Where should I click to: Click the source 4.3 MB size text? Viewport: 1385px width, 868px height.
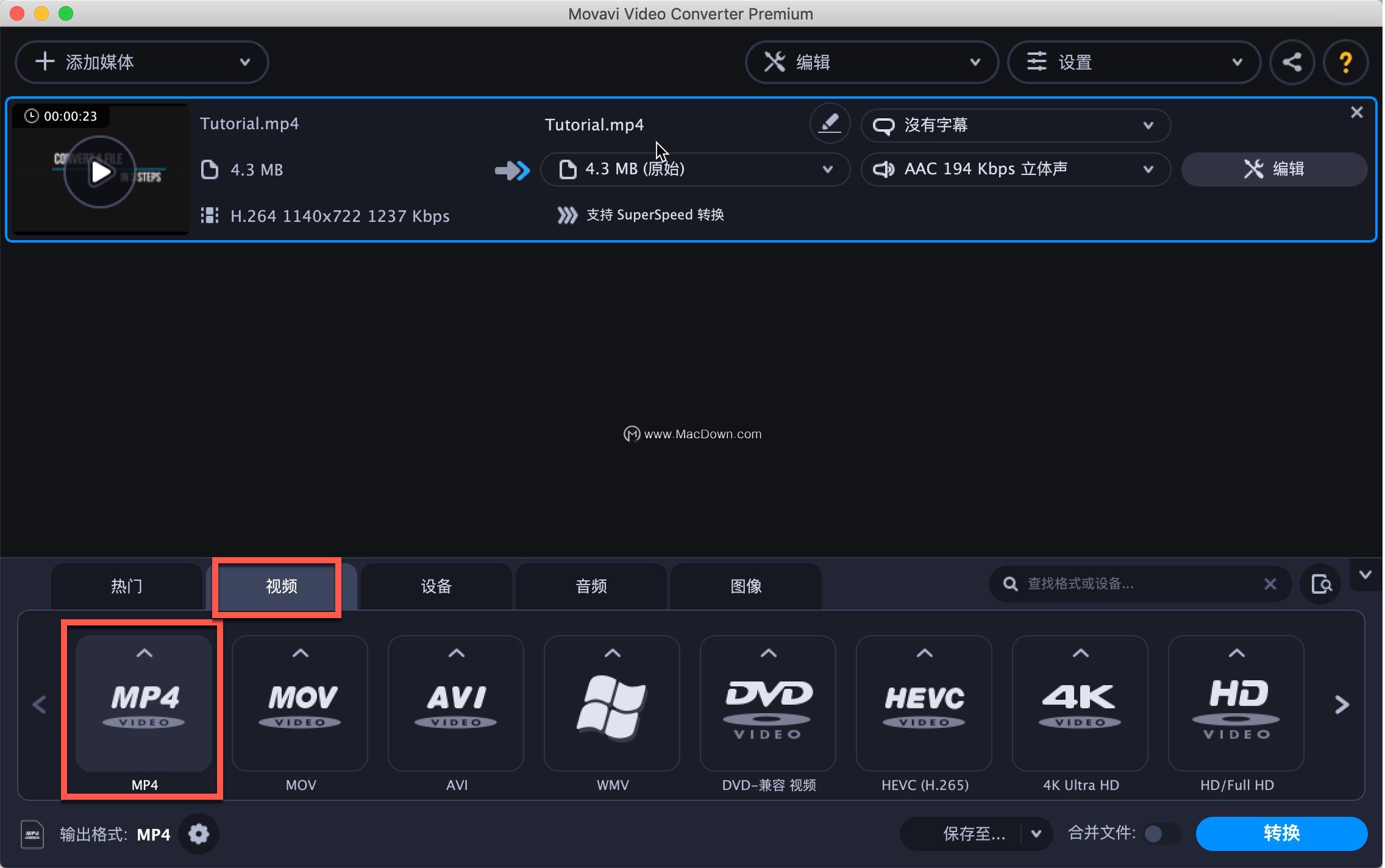coord(257,170)
